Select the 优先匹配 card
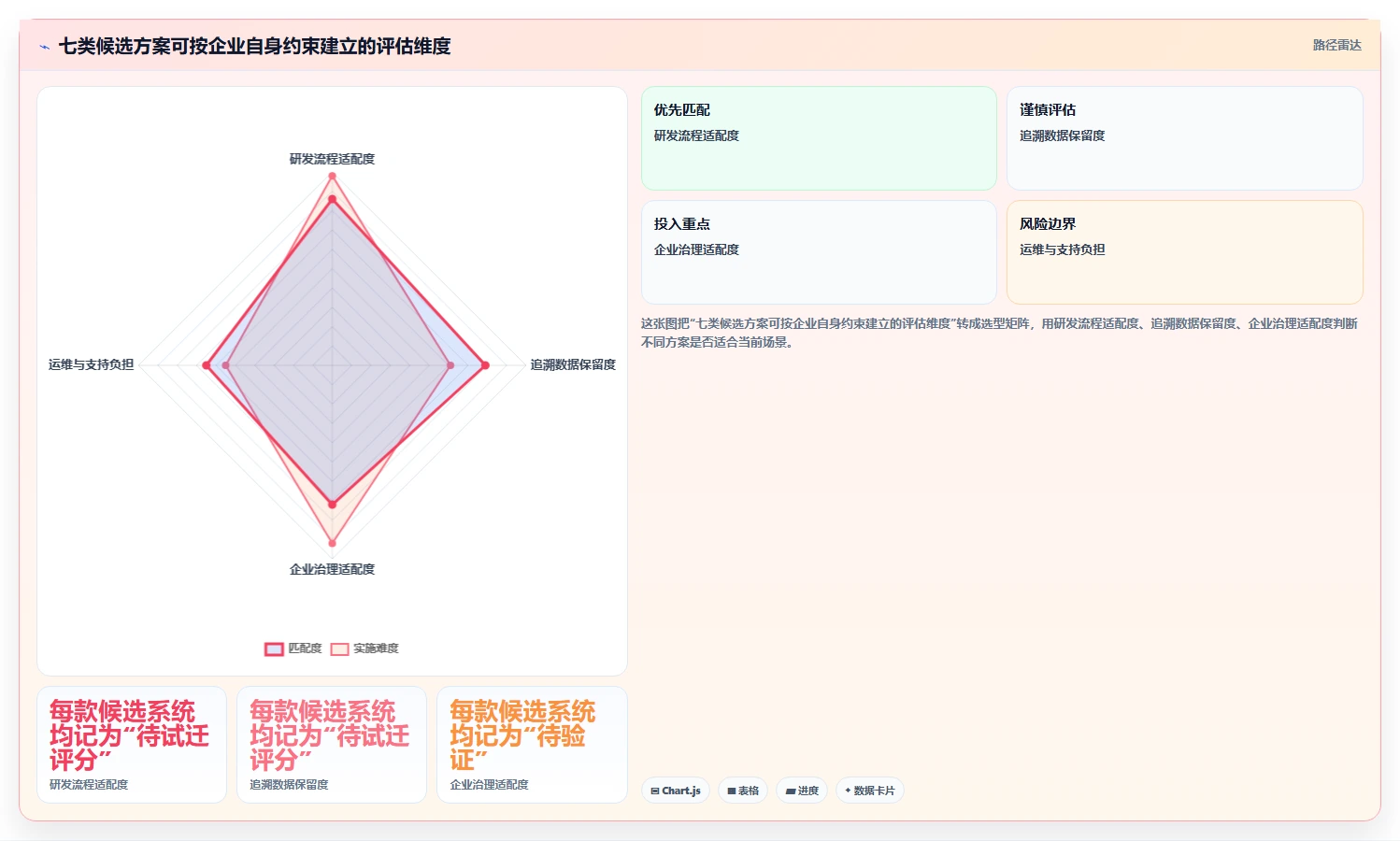Image resolution: width=1400 pixels, height=841 pixels. [819, 138]
